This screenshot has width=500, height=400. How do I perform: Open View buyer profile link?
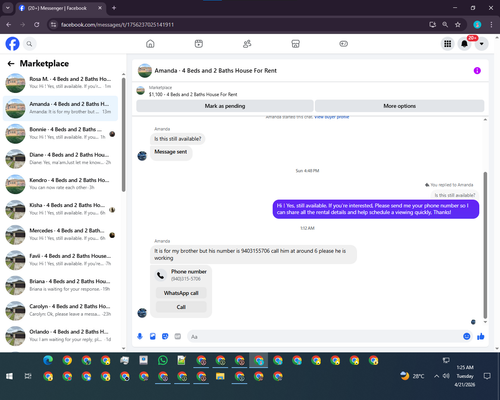pyautogui.click(x=332, y=117)
